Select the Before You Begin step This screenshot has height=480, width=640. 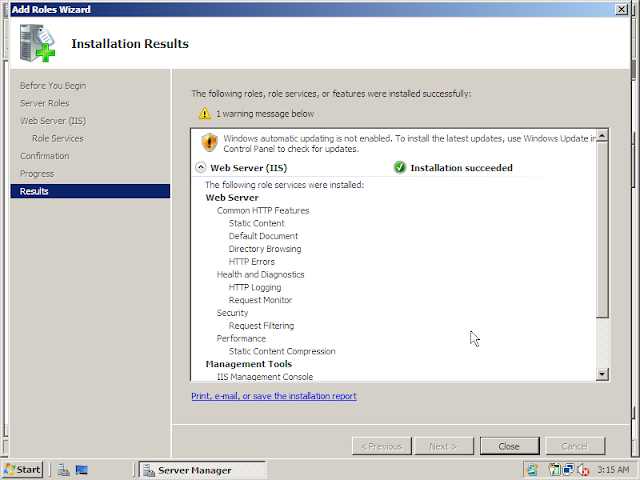pyautogui.click(x=53, y=86)
